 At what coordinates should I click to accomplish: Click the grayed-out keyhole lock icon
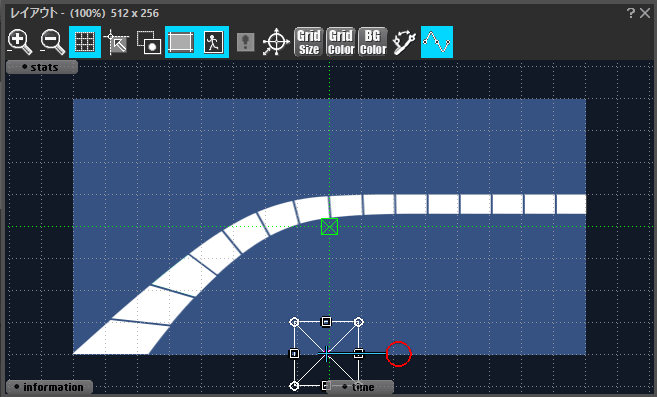(246, 42)
